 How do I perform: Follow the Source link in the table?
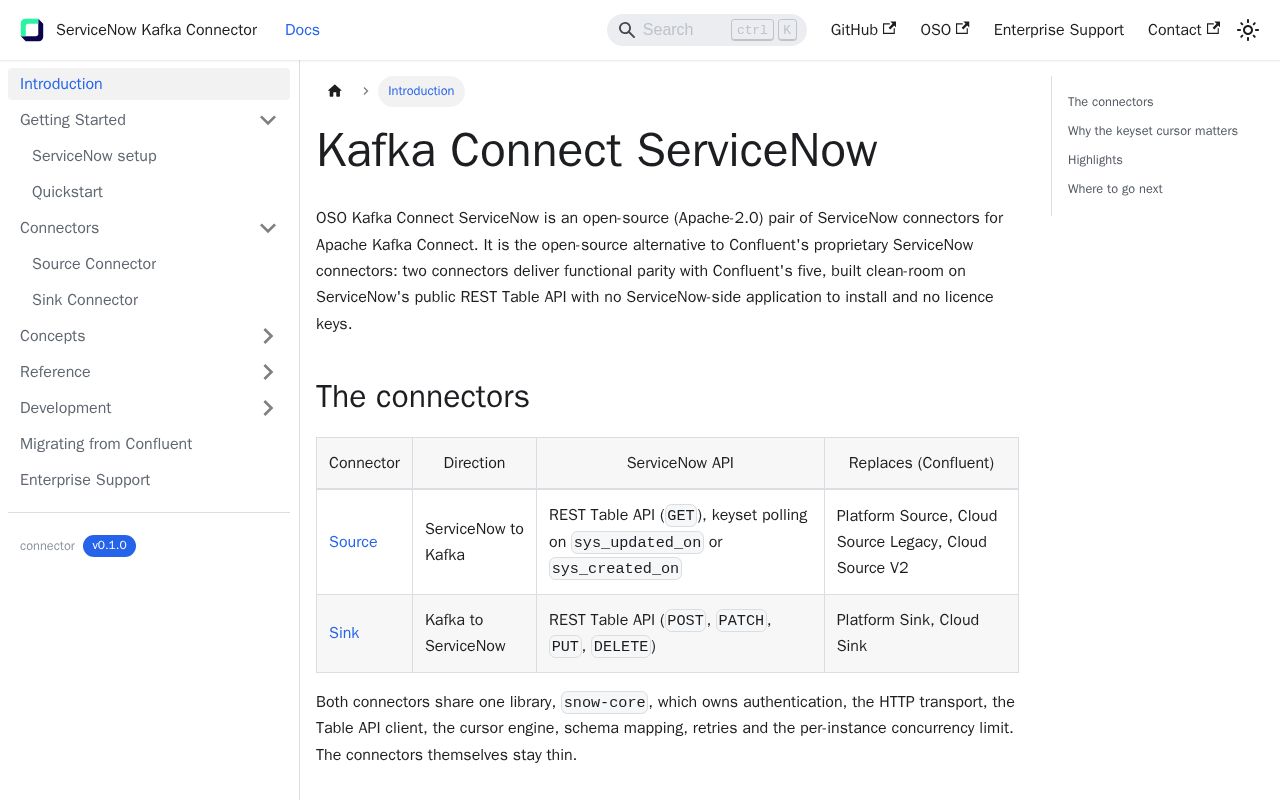pos(353,542)
